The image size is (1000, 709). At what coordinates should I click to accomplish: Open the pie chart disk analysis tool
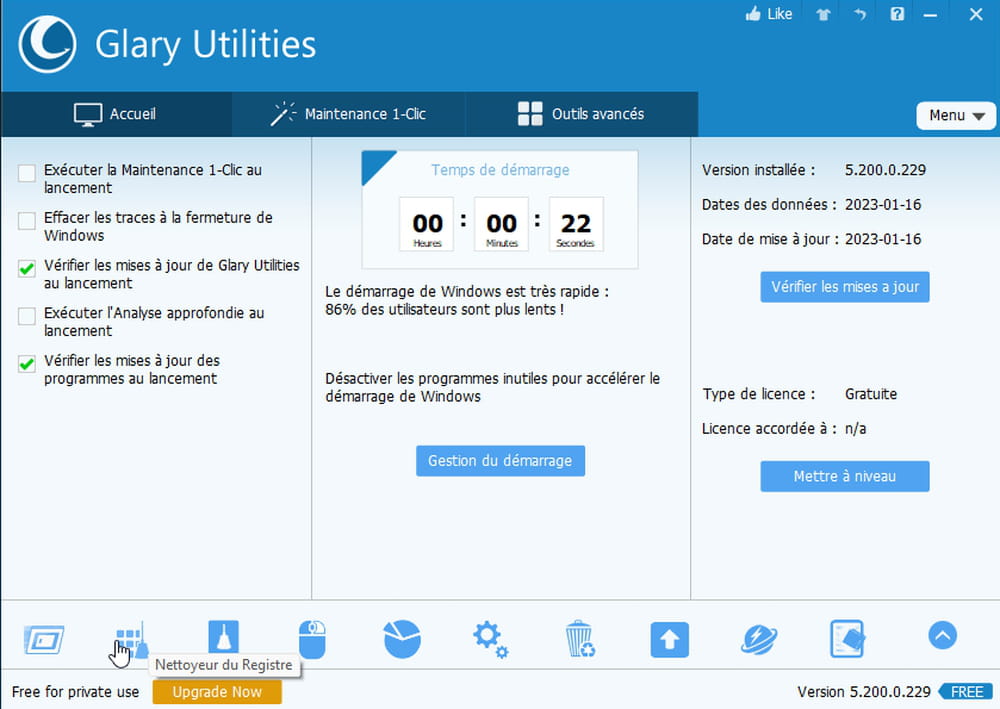[402, 637]
